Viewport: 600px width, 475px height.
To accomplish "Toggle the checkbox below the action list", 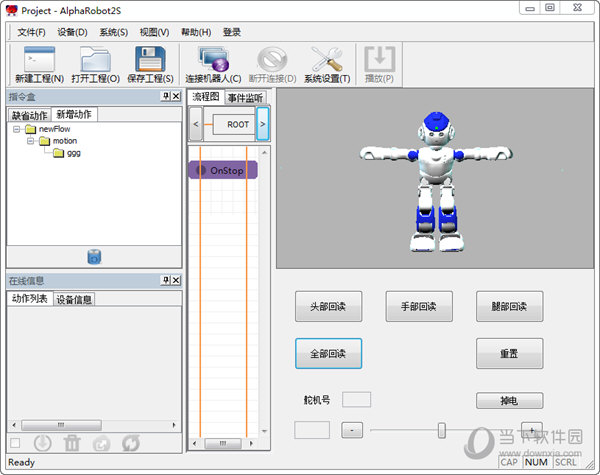I will coord(15,443).
